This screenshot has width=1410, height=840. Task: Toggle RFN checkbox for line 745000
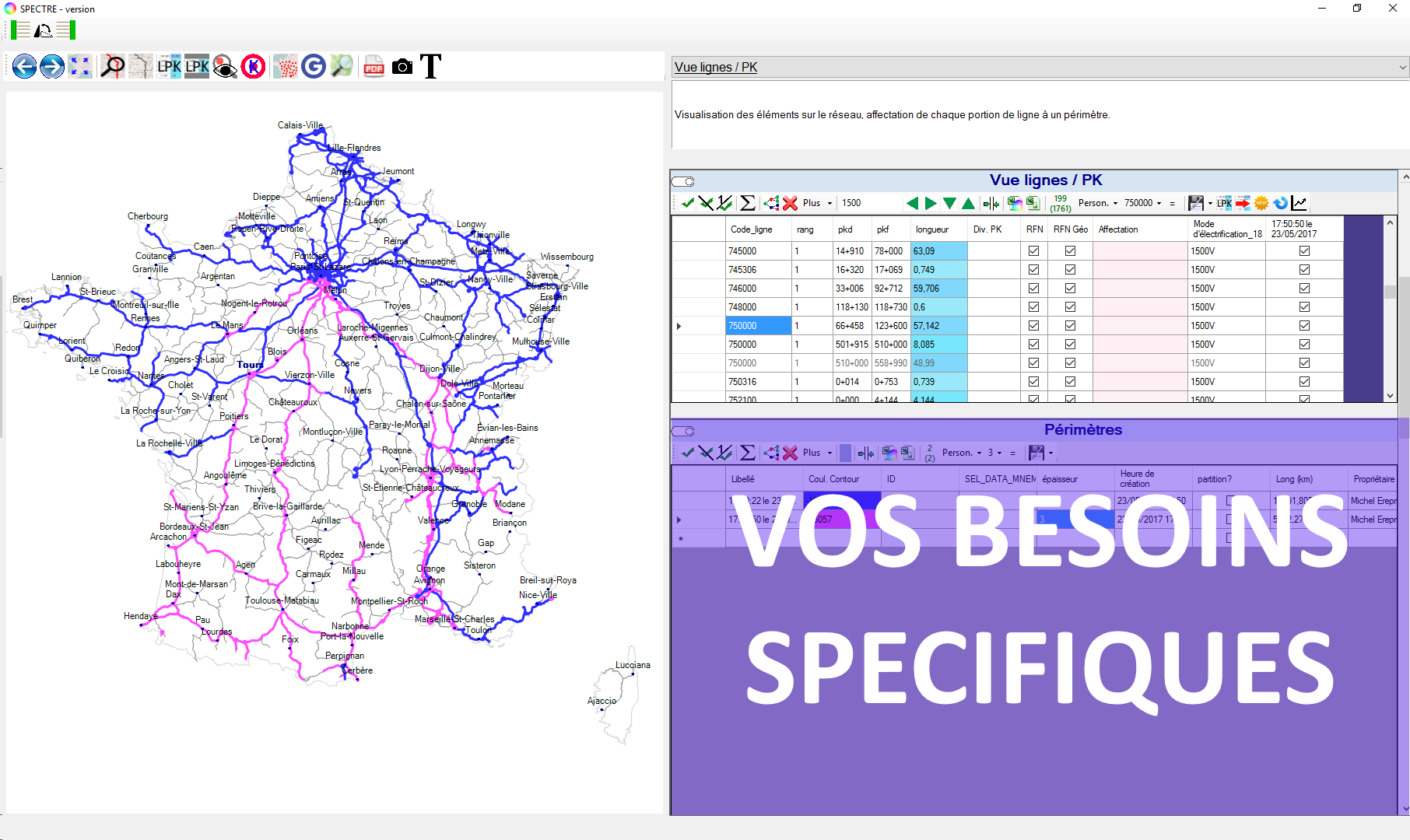tap(1033, 251)
